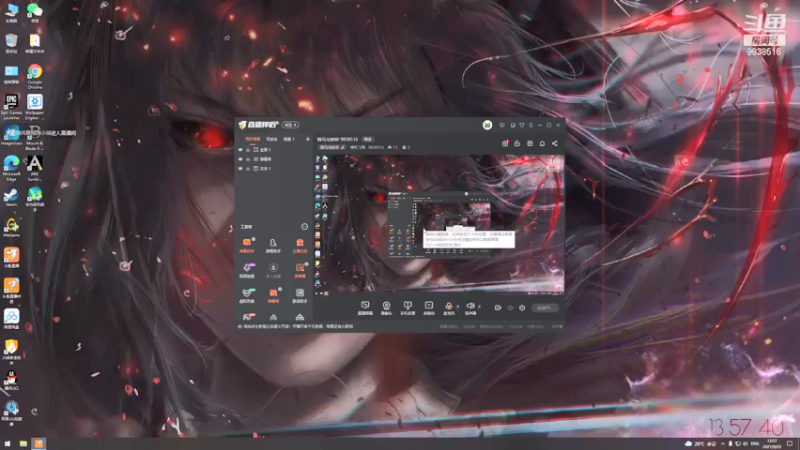Open Steam desktop shortcut
The width and height of the screenshot is (800, 450).
pos(11,197)
